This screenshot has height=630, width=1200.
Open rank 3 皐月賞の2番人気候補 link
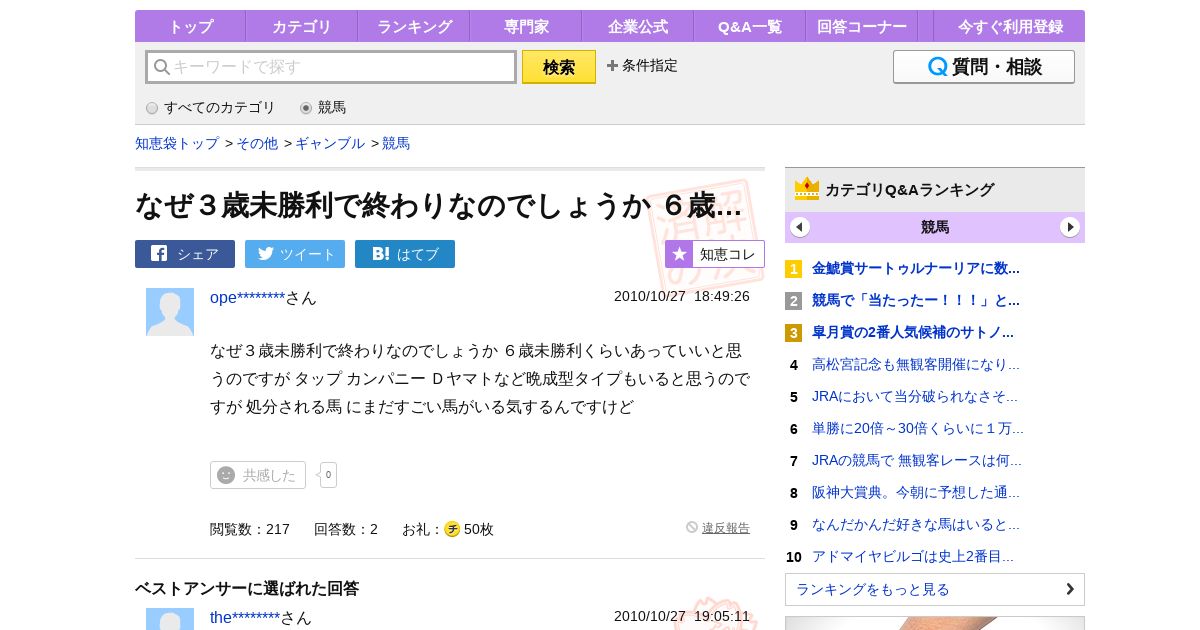(x=913, y=332)
